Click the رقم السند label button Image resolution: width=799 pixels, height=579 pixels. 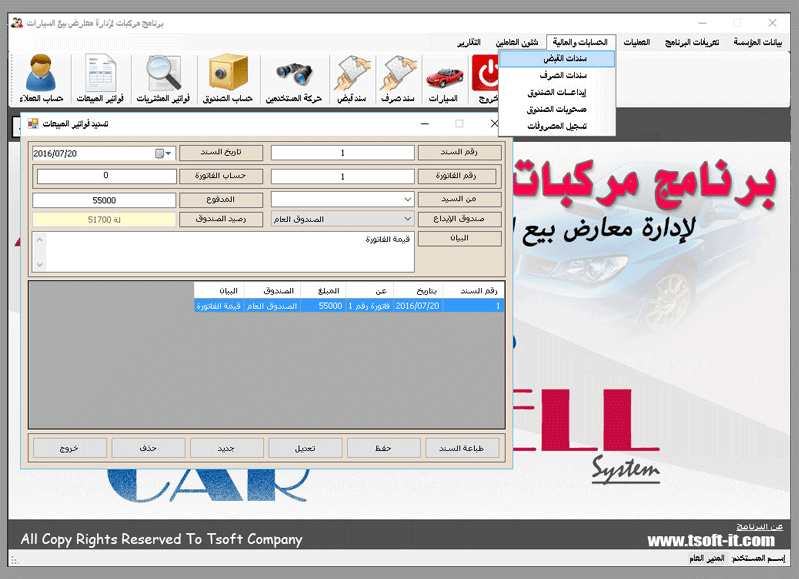click(460, 152)
